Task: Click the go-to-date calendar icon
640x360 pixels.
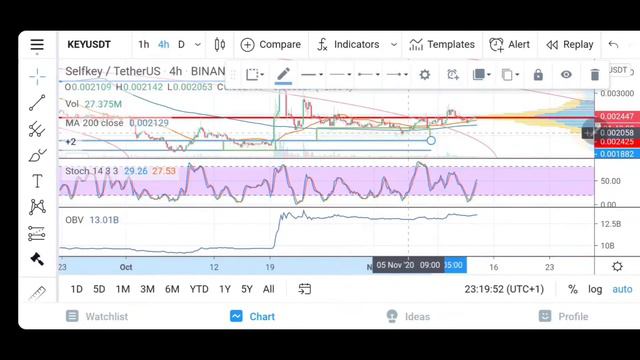Action: (x=304, y=289)
